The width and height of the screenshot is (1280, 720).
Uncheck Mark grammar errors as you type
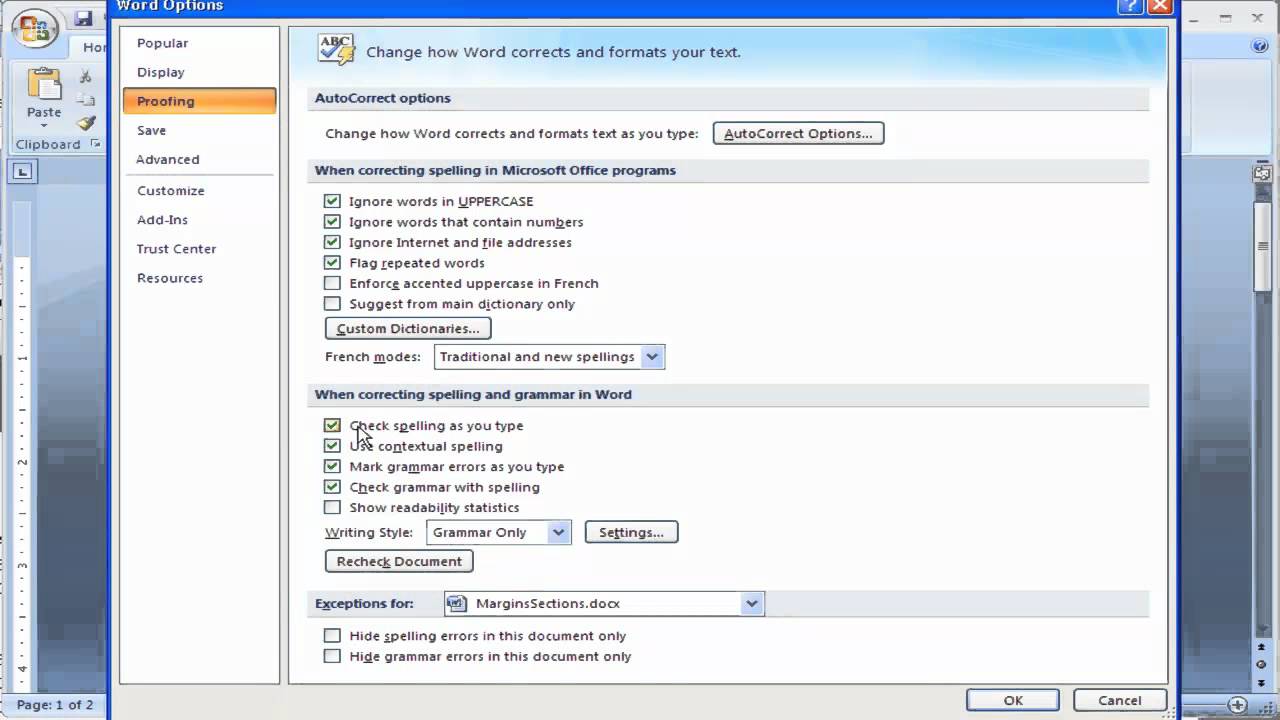coord(332,466)
